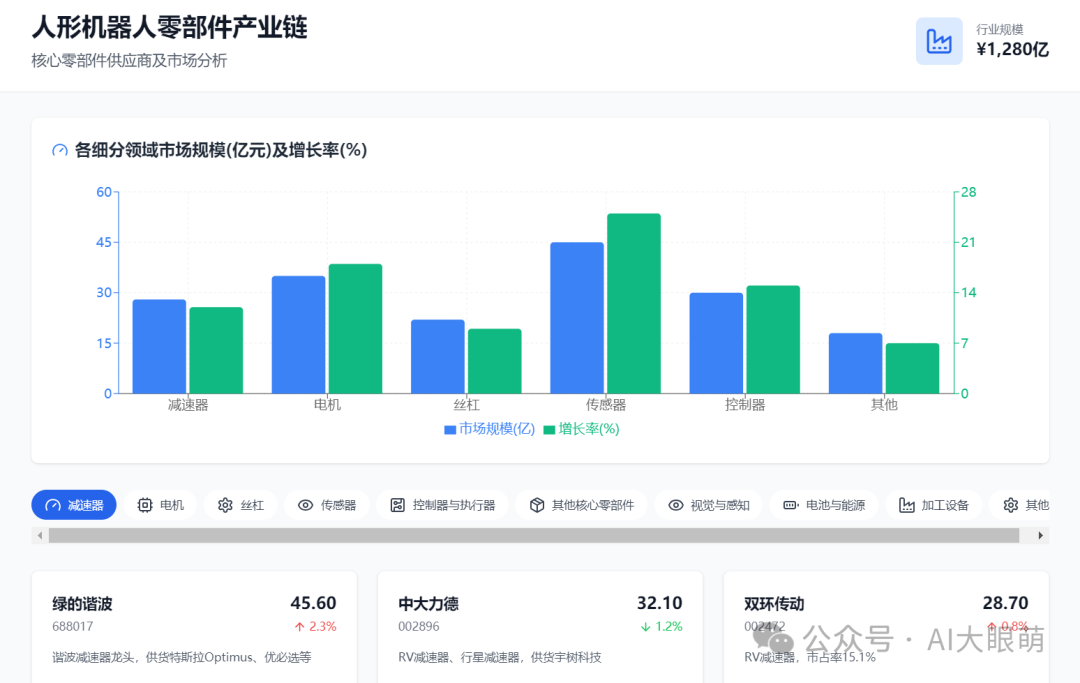Switch to the 加工设备 tab
The image size is (1080, 683).
click(934, 505)
